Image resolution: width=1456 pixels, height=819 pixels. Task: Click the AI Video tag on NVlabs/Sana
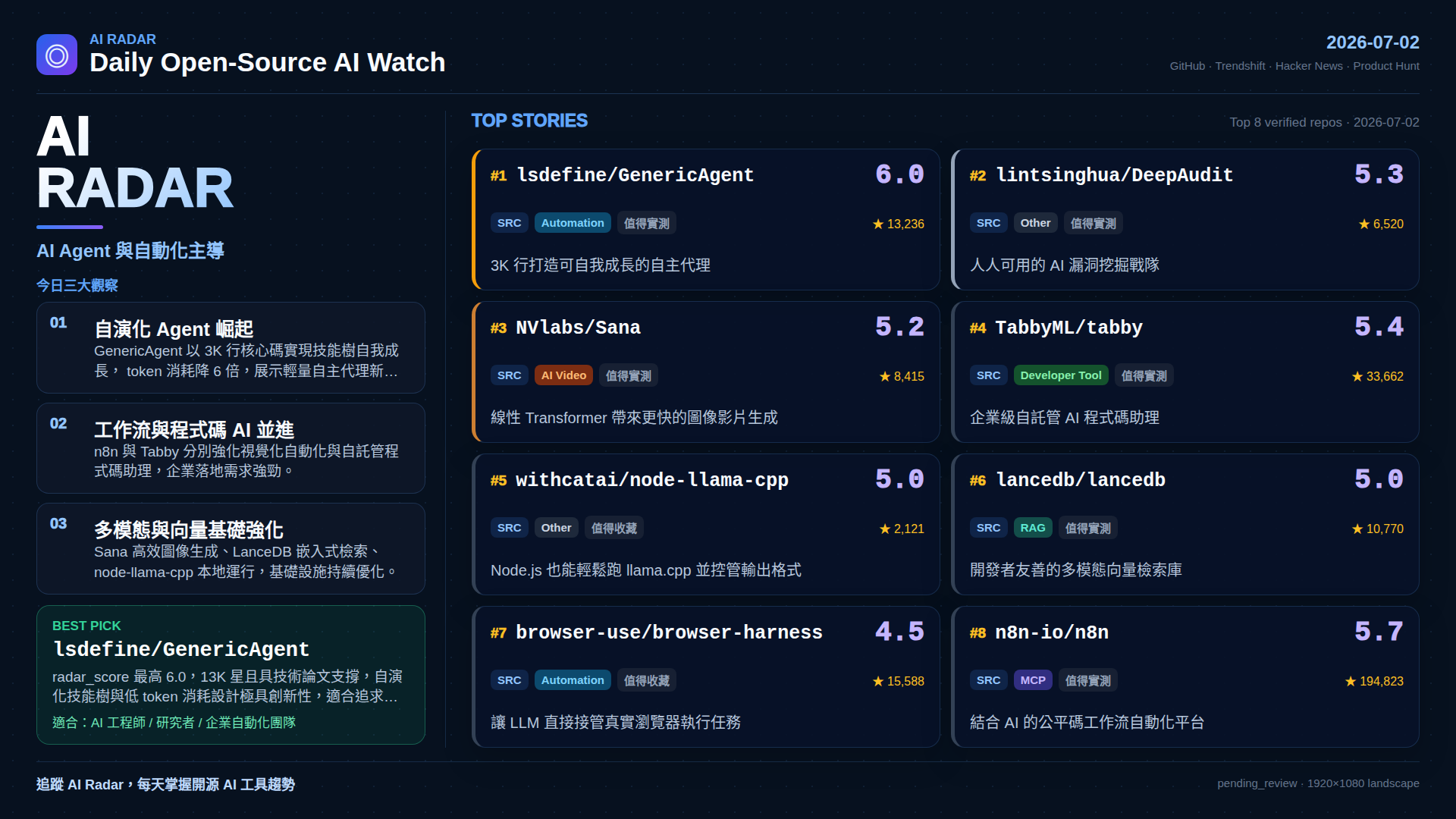[x=563, y=375]
